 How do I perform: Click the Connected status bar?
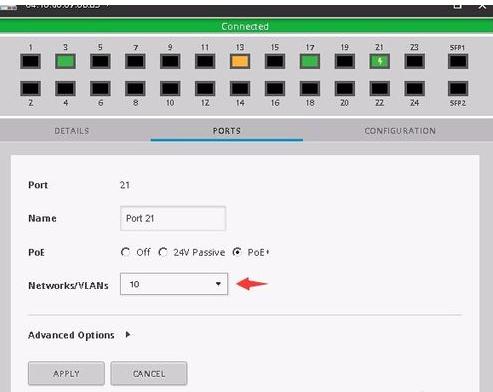(246, 26)
